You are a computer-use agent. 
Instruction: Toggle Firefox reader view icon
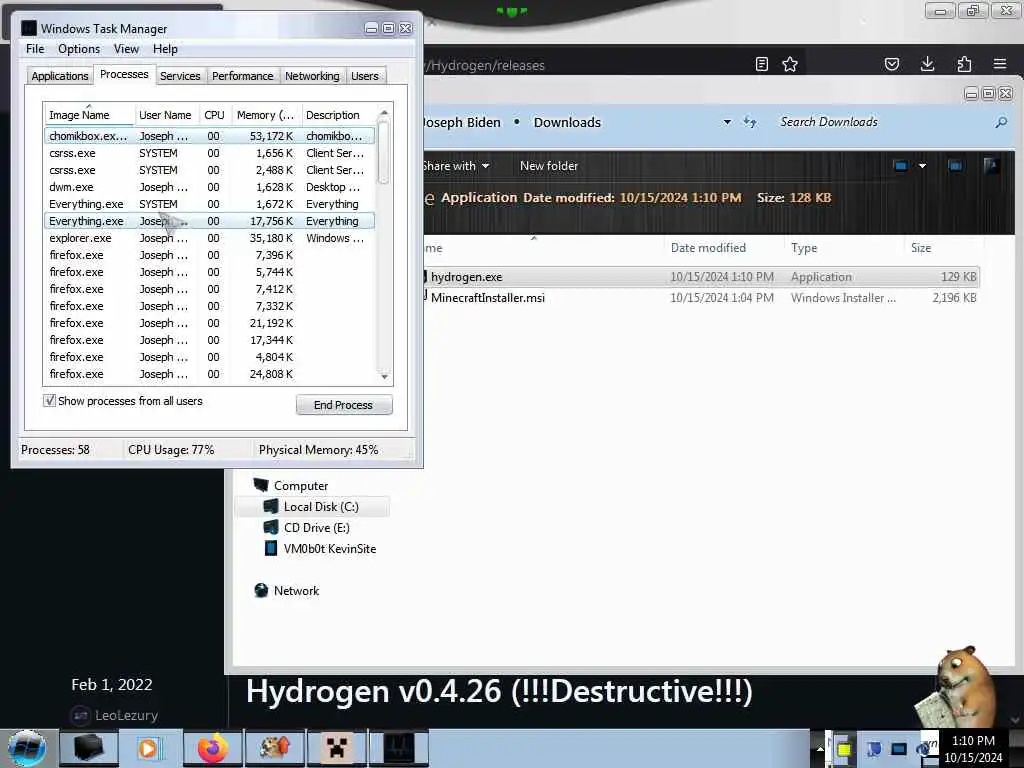(x=761, y=64)
